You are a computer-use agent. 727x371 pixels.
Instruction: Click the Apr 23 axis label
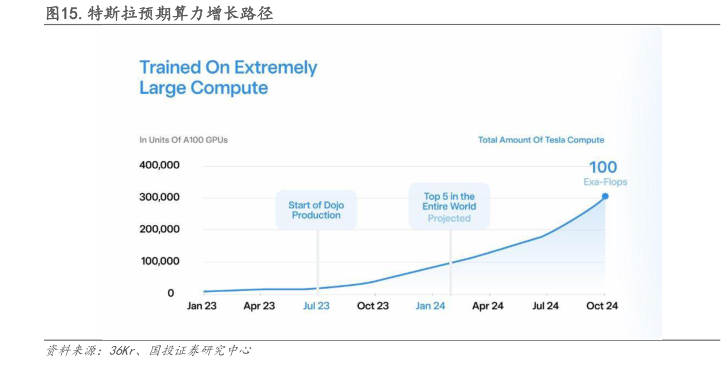[259, 306]
